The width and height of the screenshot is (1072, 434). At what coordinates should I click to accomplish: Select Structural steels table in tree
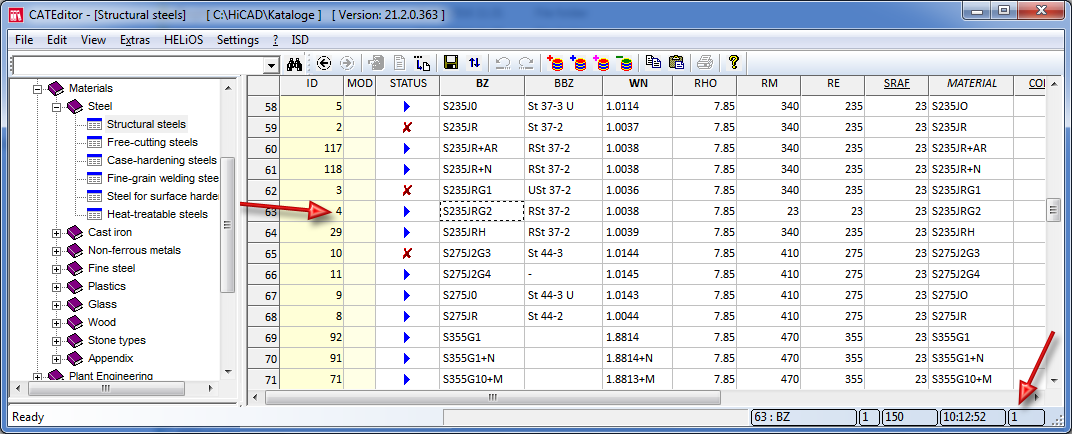(x=146, y=124)
